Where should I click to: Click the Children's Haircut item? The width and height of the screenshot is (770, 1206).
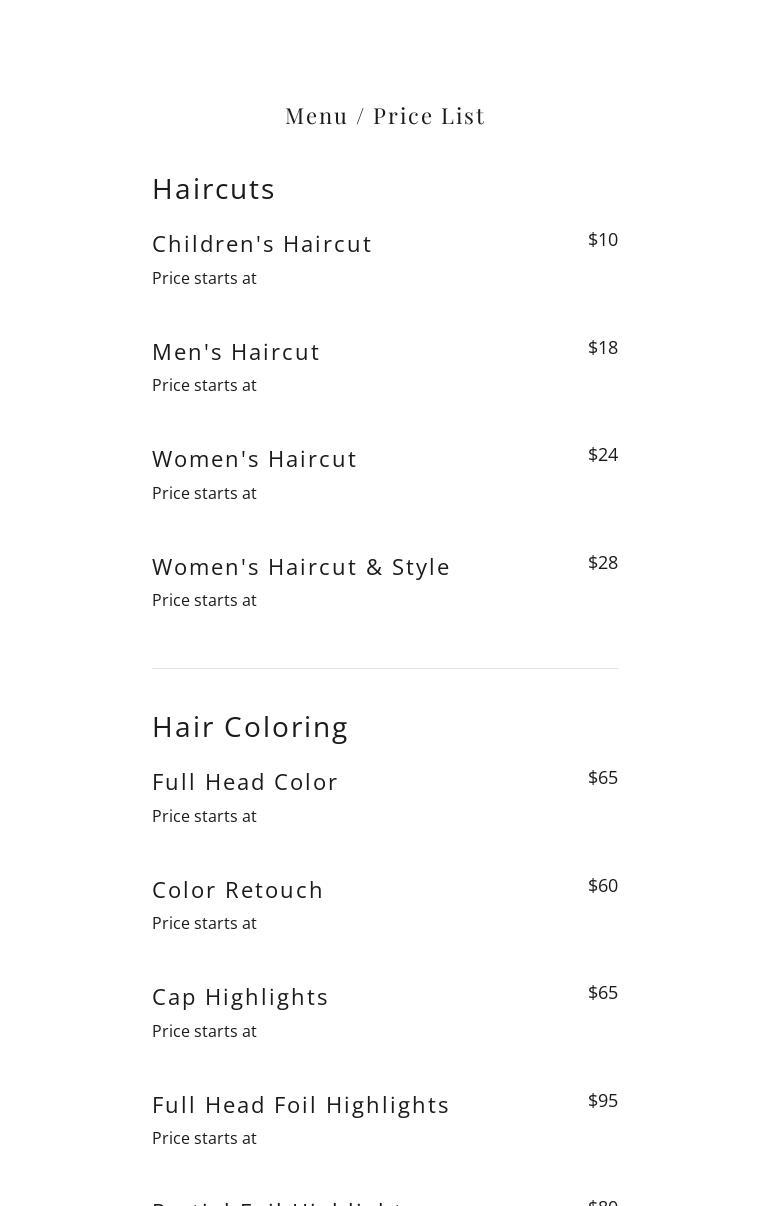click(x=262, y=244)
